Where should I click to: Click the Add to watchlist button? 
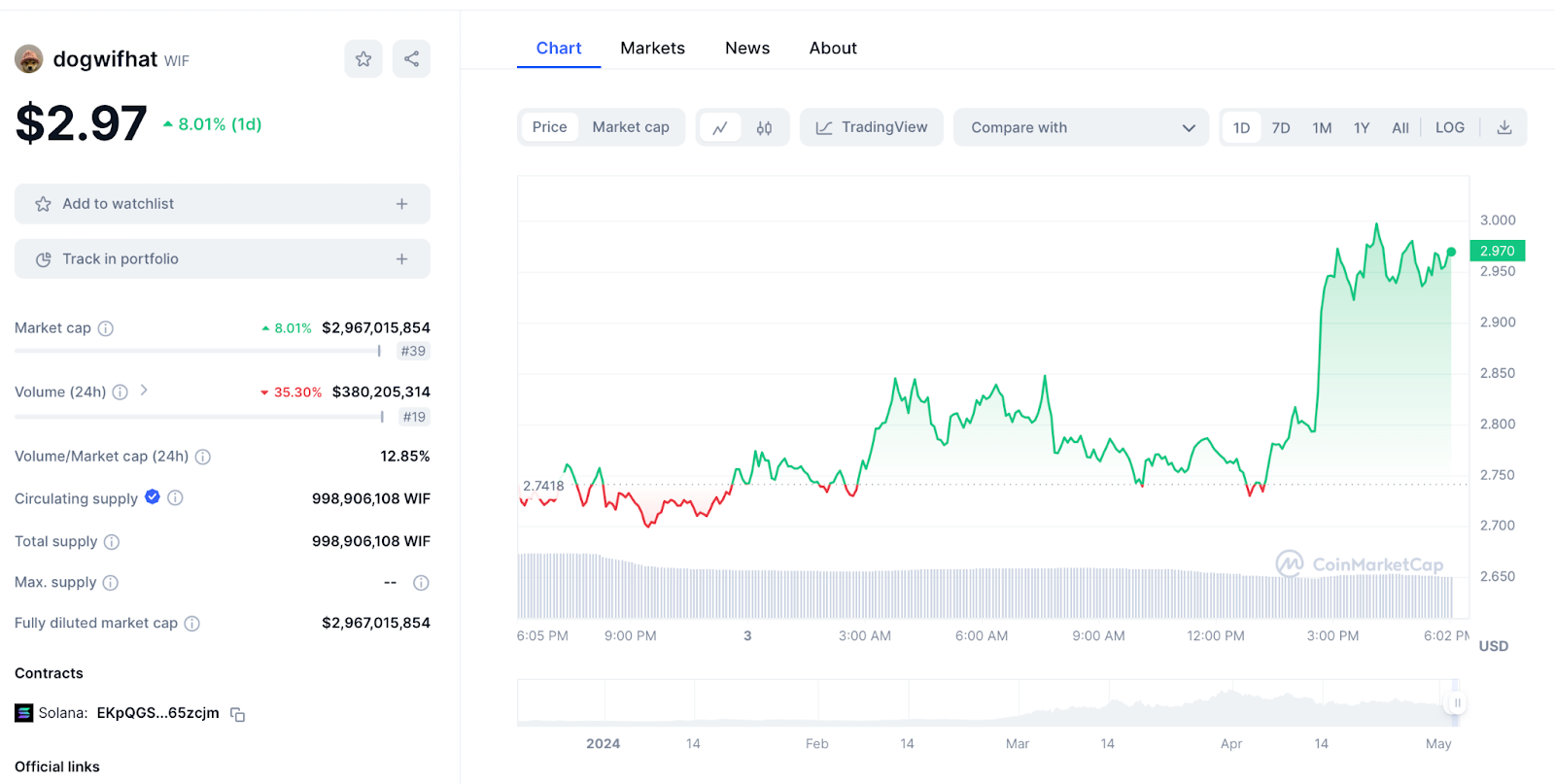223,204
